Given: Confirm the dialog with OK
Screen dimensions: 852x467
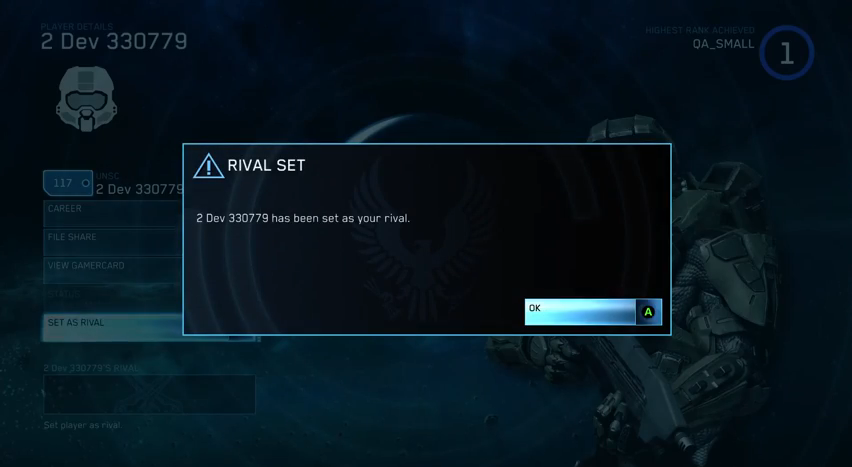Looking at the screenshot, I should [x=593, y=312].
